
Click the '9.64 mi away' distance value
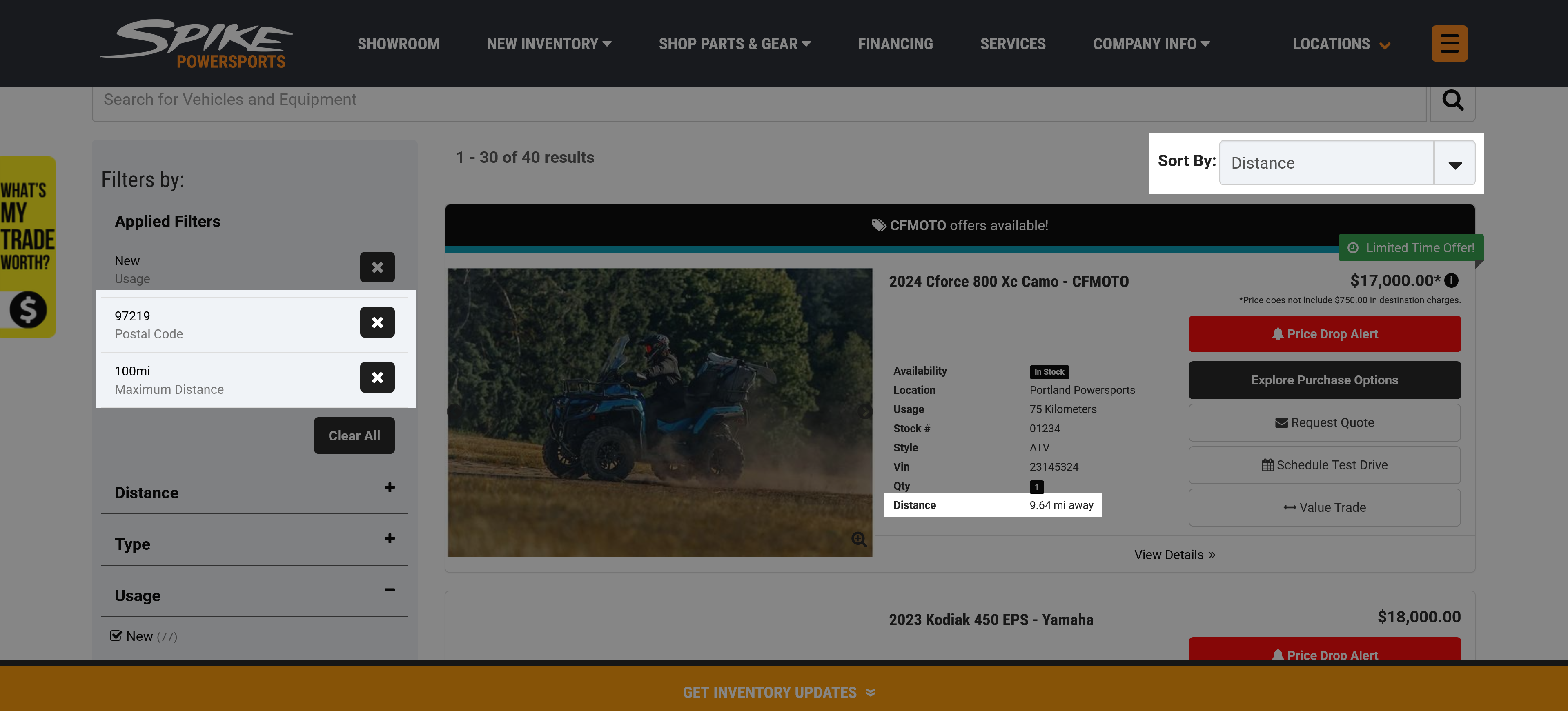[1061, 505]
